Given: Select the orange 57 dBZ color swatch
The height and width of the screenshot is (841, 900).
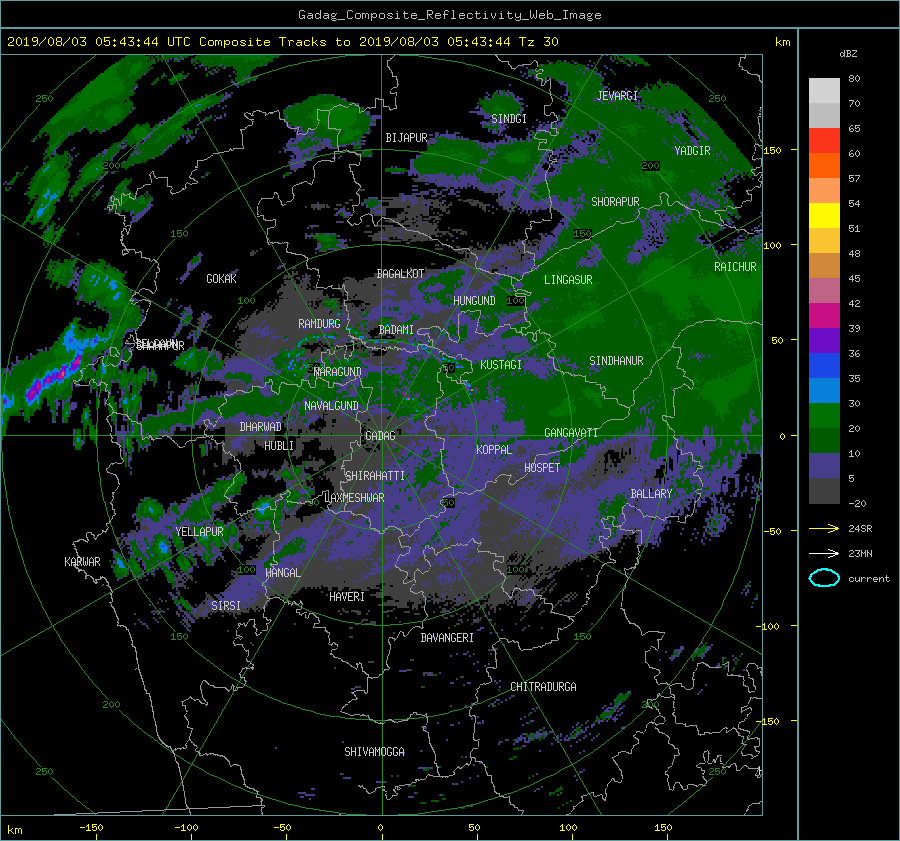Looking at the screenshot, I should (824, 166).
